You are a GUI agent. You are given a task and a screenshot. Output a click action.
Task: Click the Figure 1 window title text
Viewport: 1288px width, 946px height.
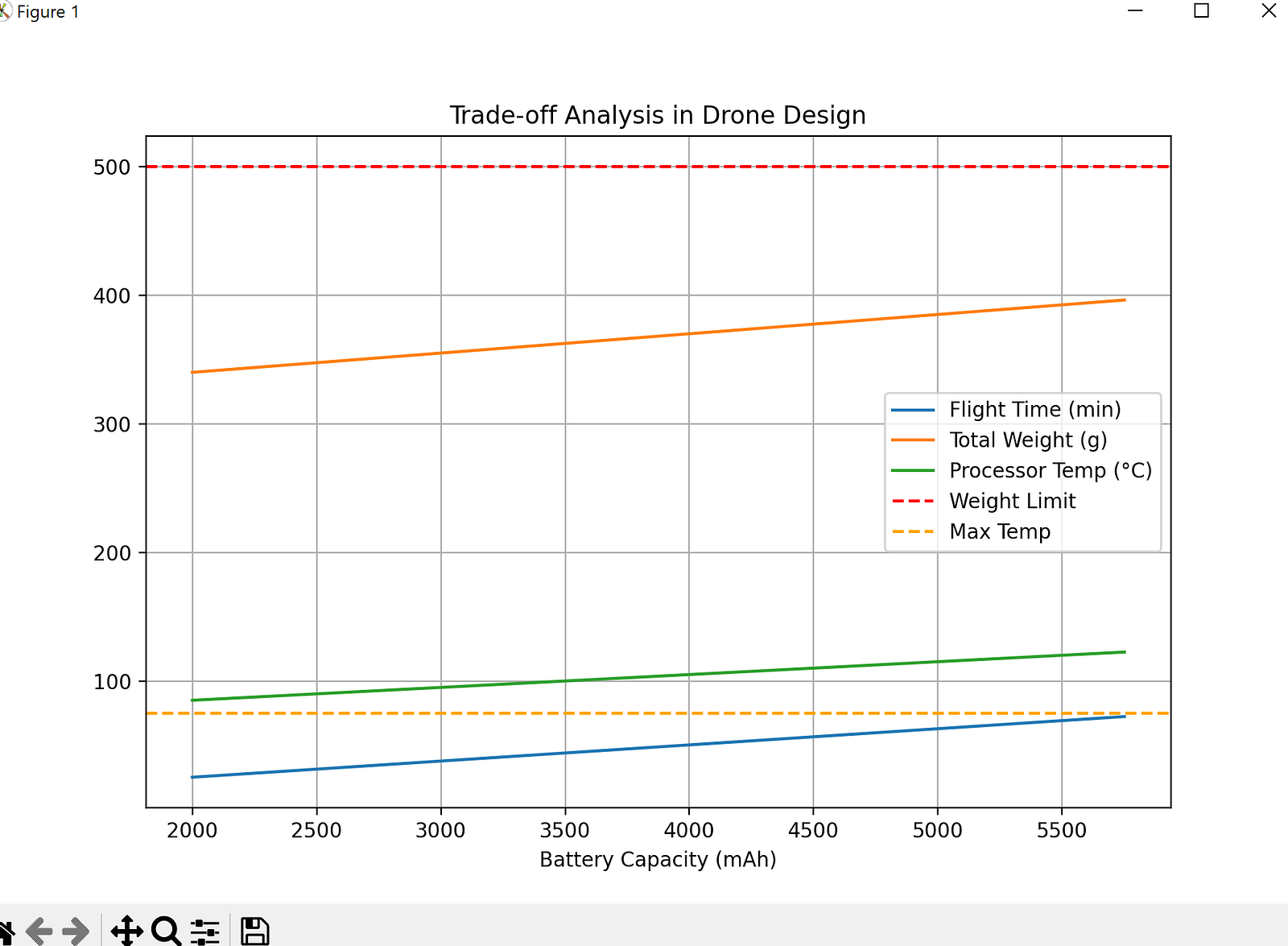(48, 12)
